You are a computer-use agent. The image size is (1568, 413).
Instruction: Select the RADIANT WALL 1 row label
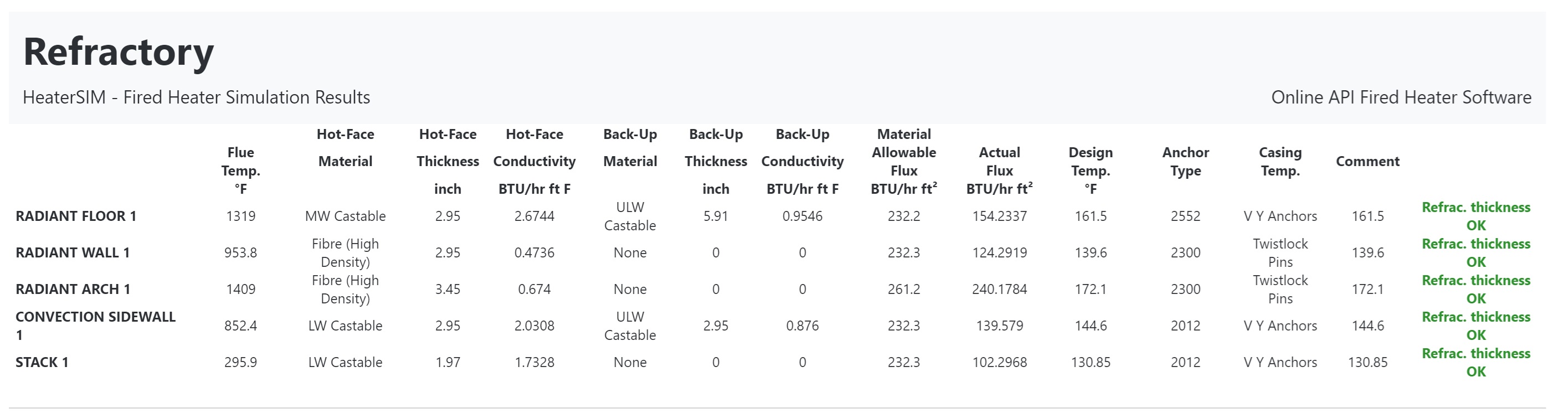pyautogui.click(x=73, y=252)
